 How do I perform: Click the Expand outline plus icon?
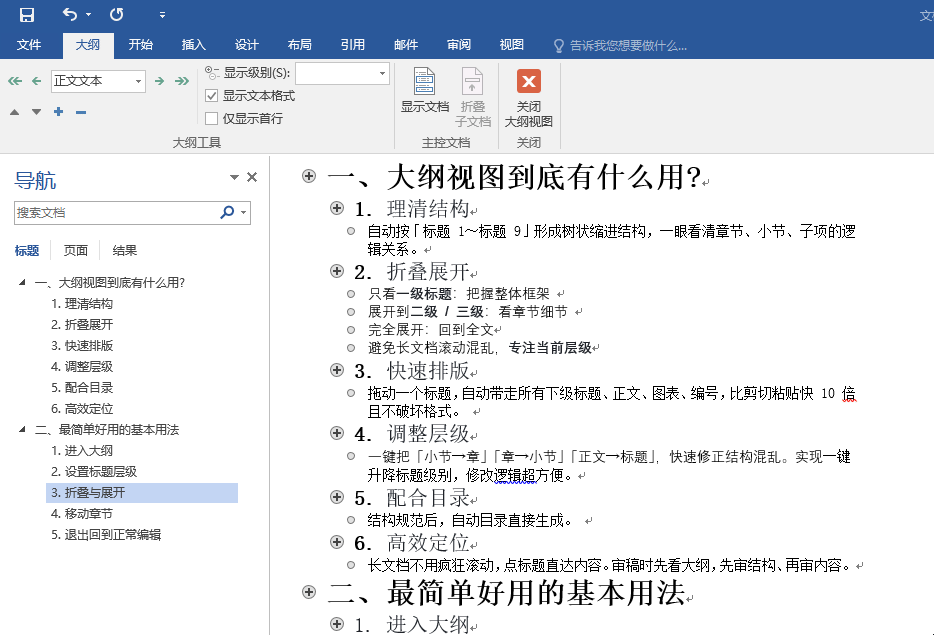pos(57,111)
